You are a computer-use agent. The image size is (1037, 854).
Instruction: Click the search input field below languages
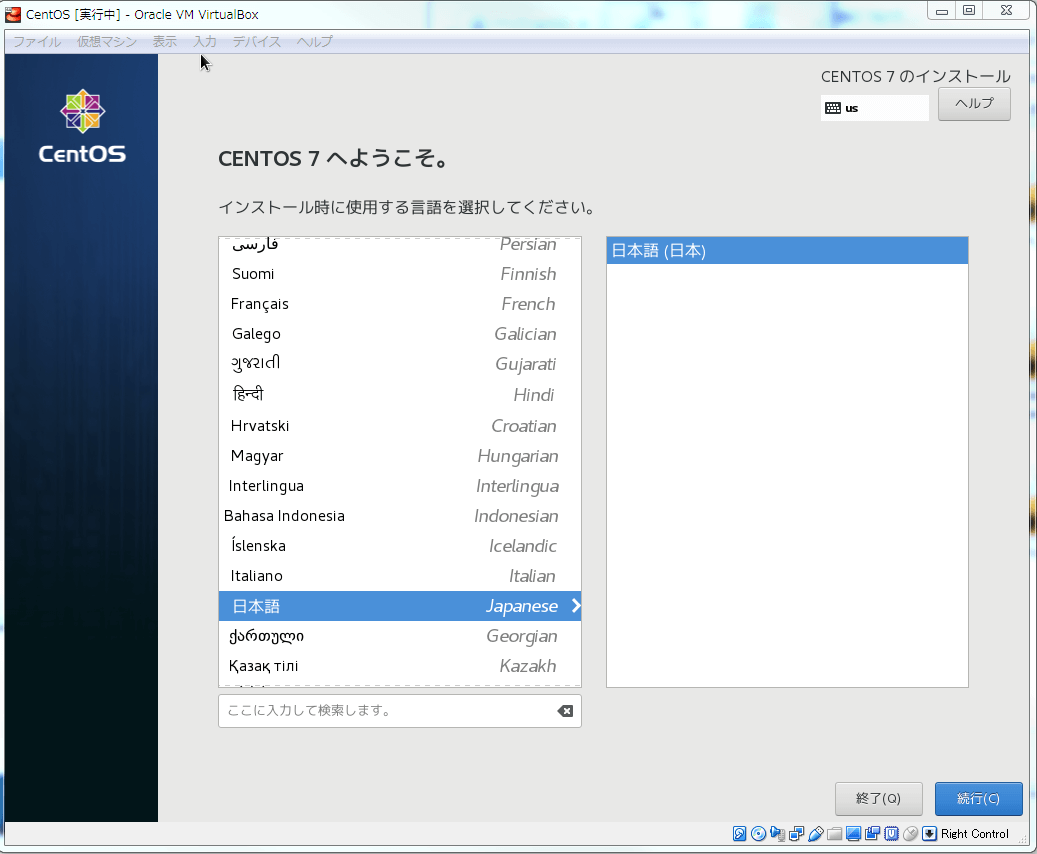tap(390, 711)
